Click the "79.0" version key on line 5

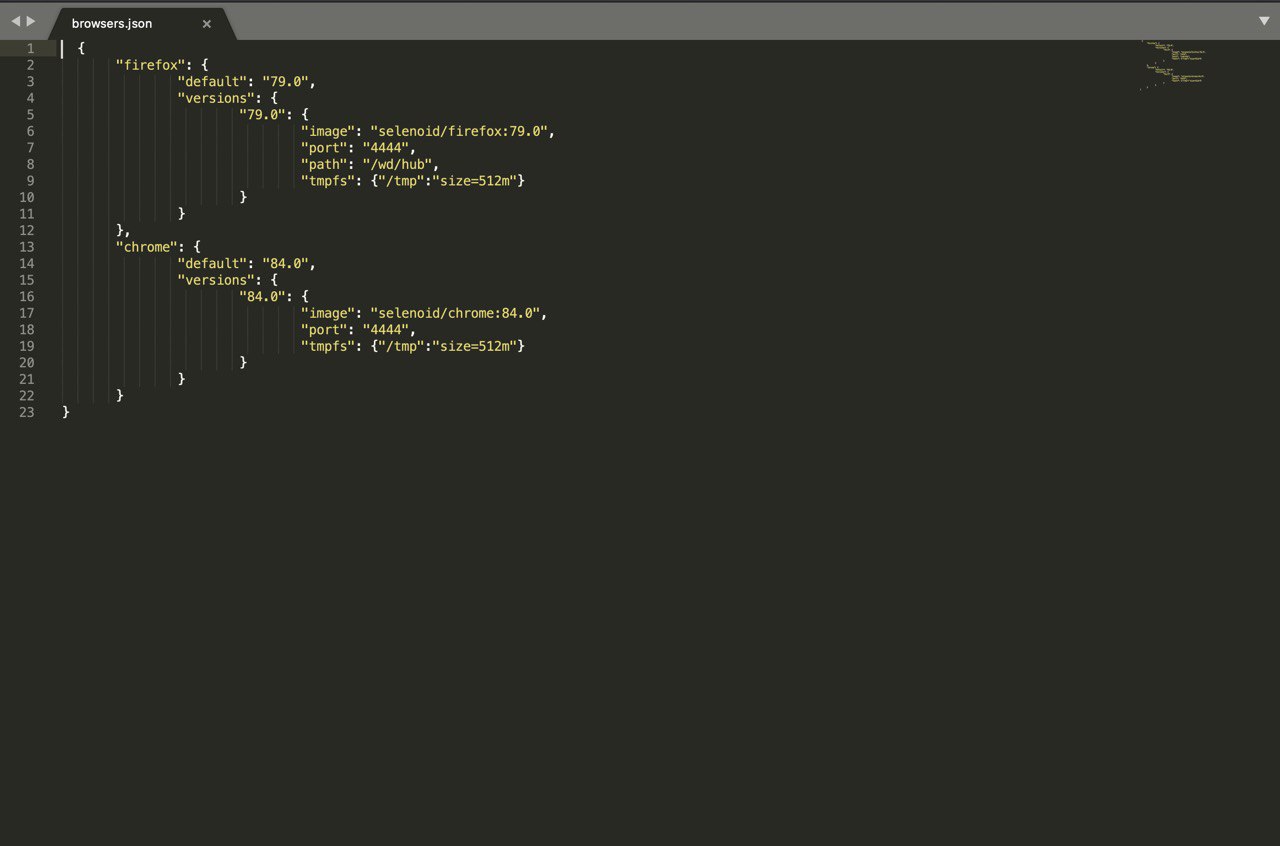click(262, 114)
